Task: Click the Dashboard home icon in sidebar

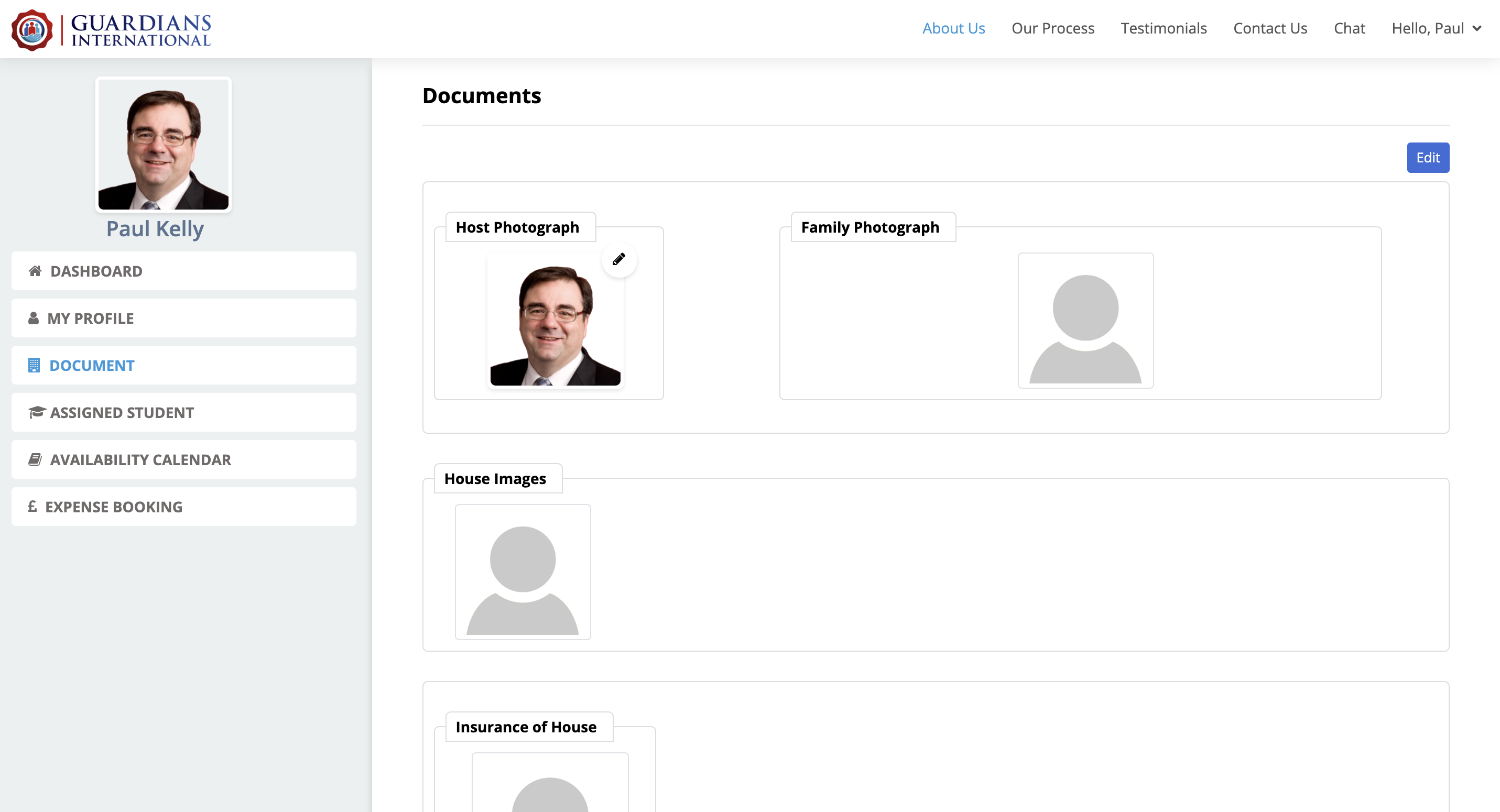Action: (35, 271)
